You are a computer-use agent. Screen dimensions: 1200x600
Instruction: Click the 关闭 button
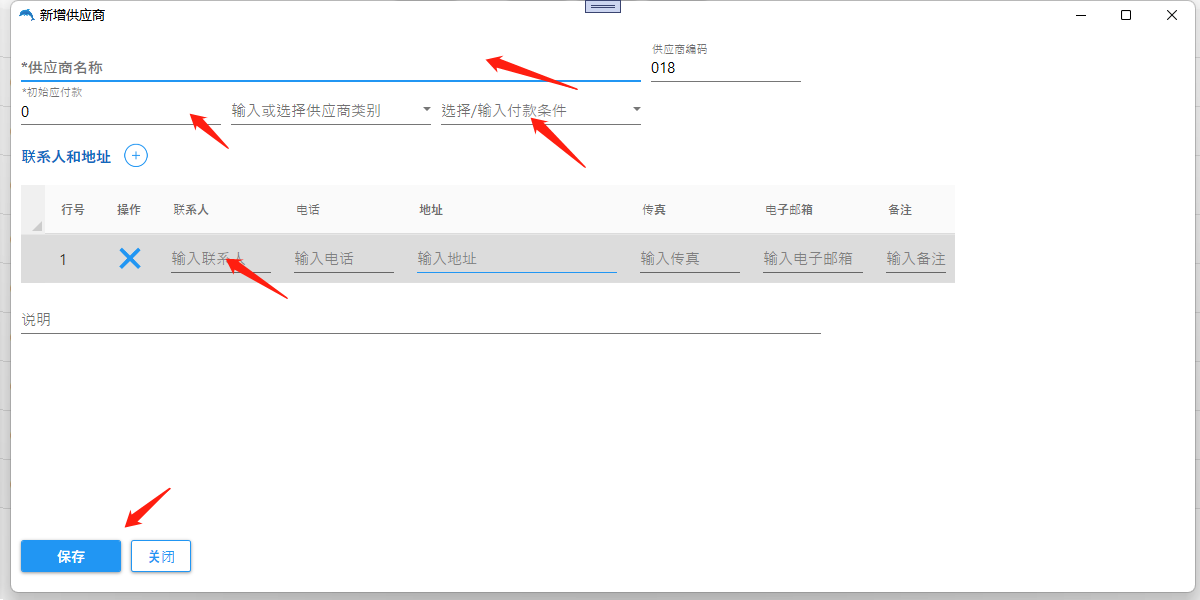coord(161,557)
